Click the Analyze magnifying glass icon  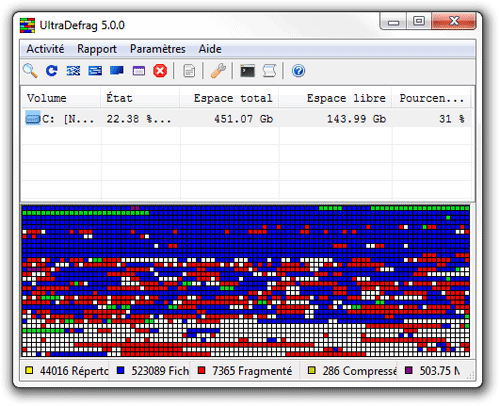30,71
